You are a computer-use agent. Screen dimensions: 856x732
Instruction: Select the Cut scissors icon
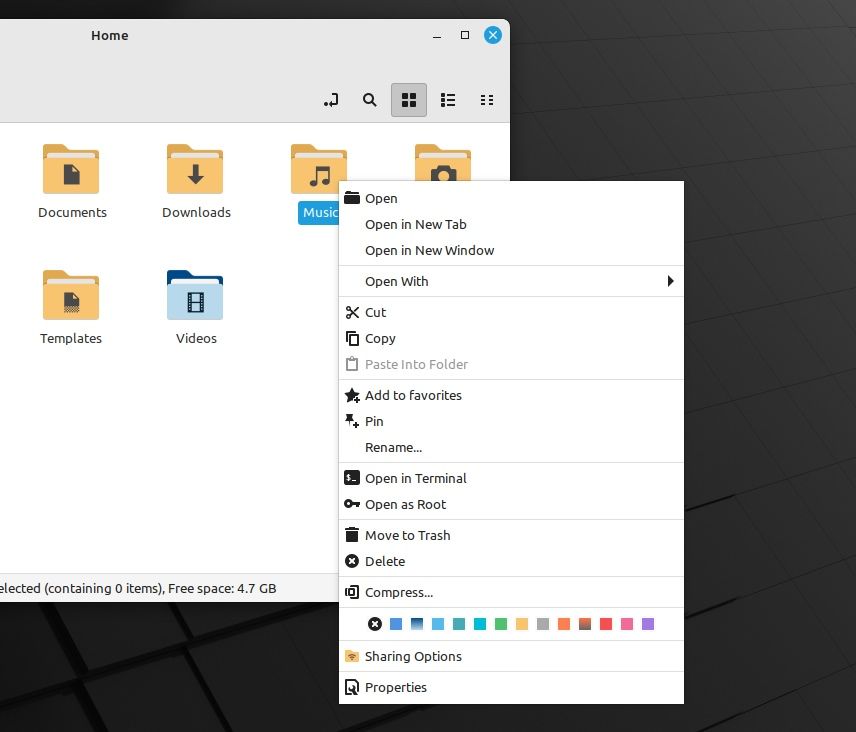[x=351, y=312]
